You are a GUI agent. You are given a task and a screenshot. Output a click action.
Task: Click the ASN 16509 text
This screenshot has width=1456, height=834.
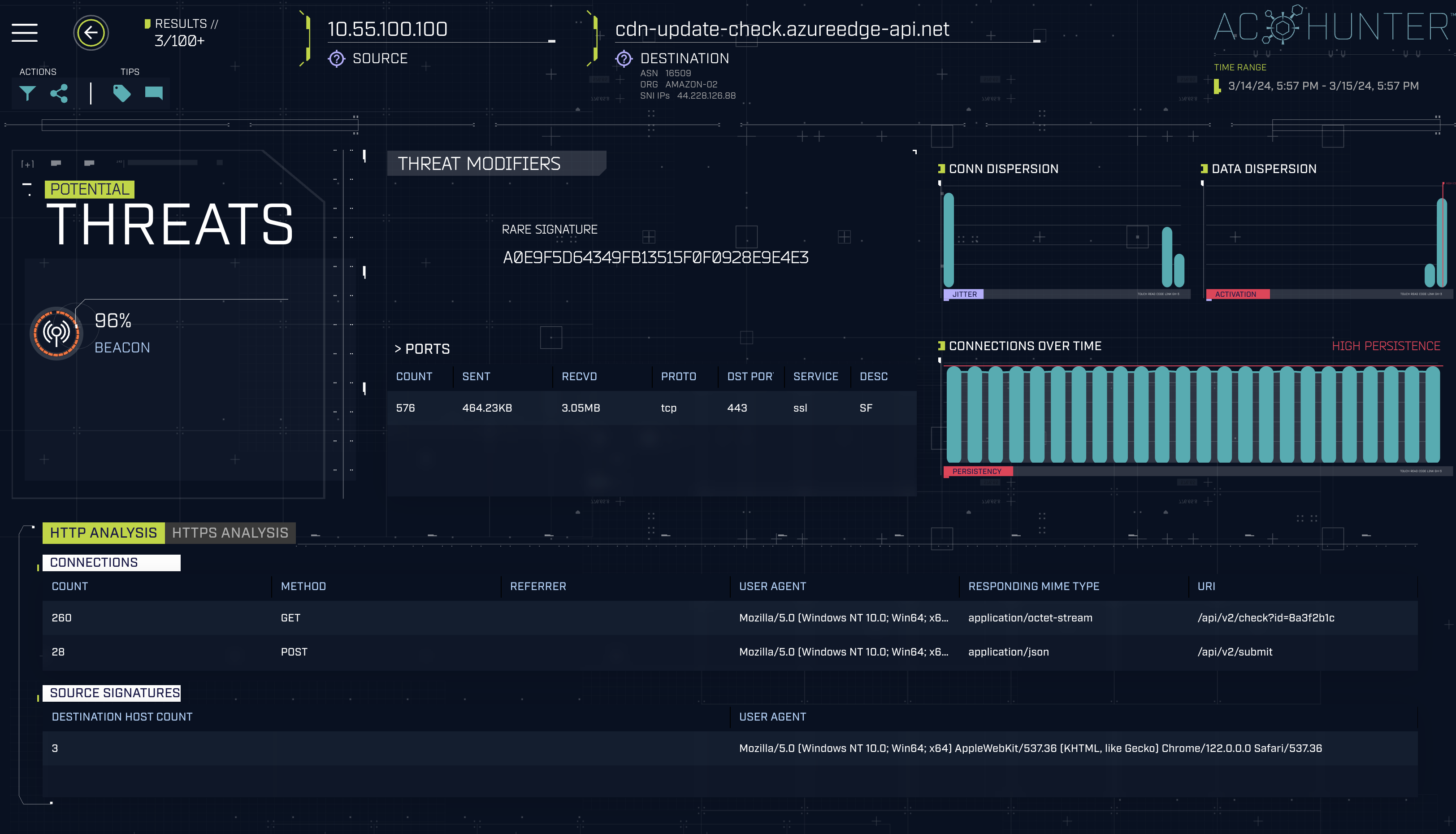pyautogui.click(x=665, y=74)
